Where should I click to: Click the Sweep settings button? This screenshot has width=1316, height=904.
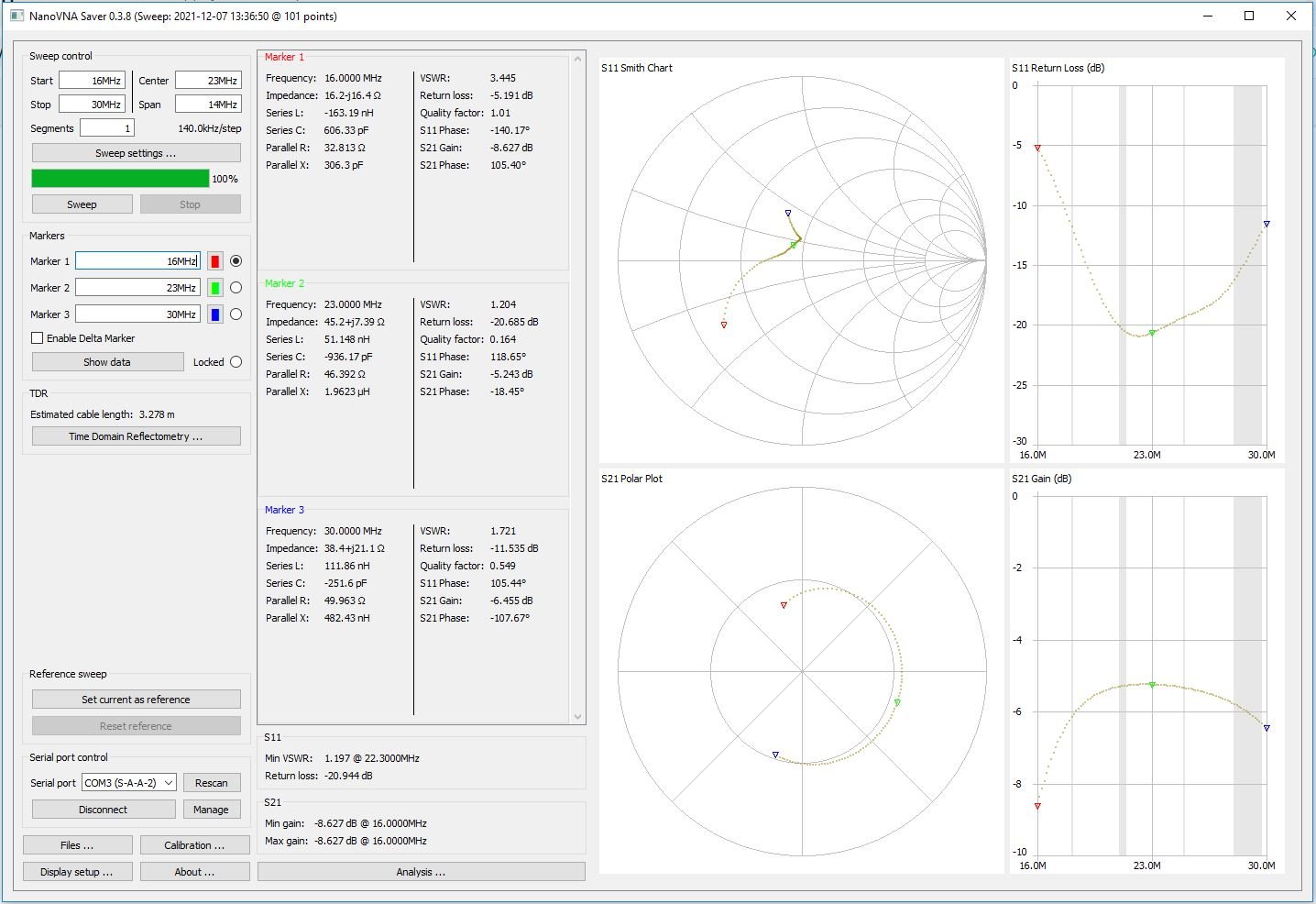(137, 153)
